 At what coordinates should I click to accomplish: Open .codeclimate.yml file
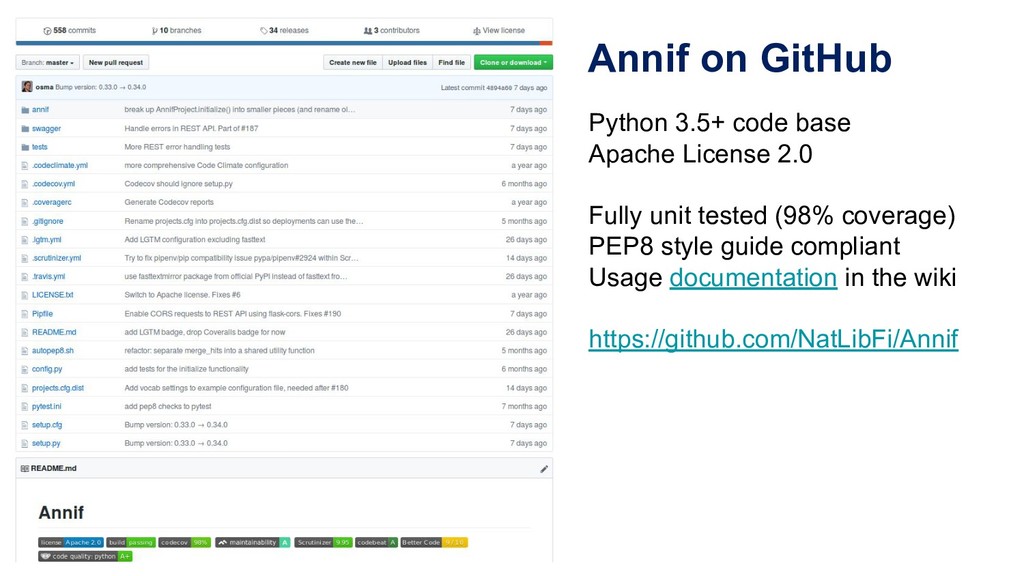pos(59,165)
